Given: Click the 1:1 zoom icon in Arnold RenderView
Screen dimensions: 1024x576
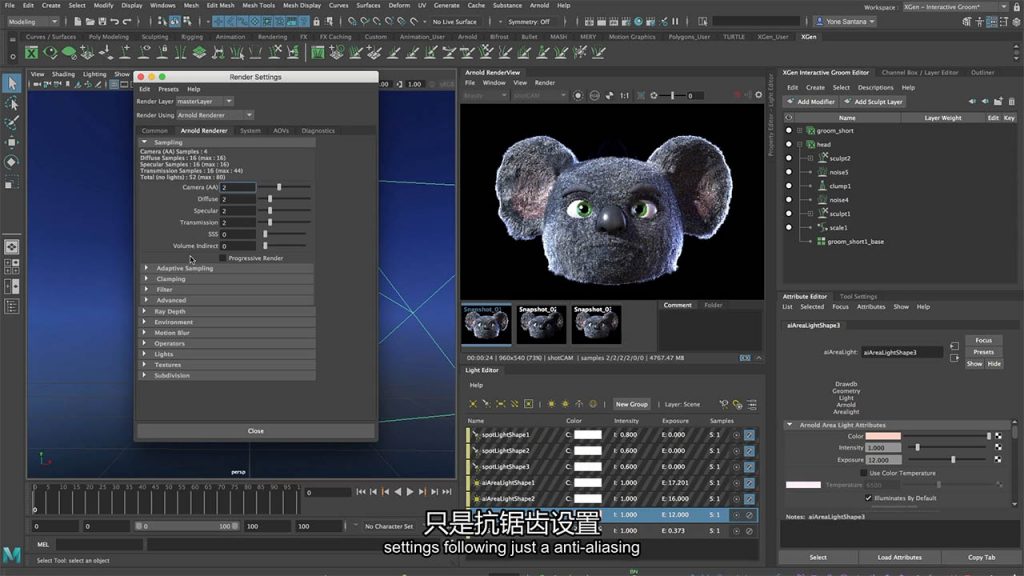Looking at the screenshot, I should (624, 95).
